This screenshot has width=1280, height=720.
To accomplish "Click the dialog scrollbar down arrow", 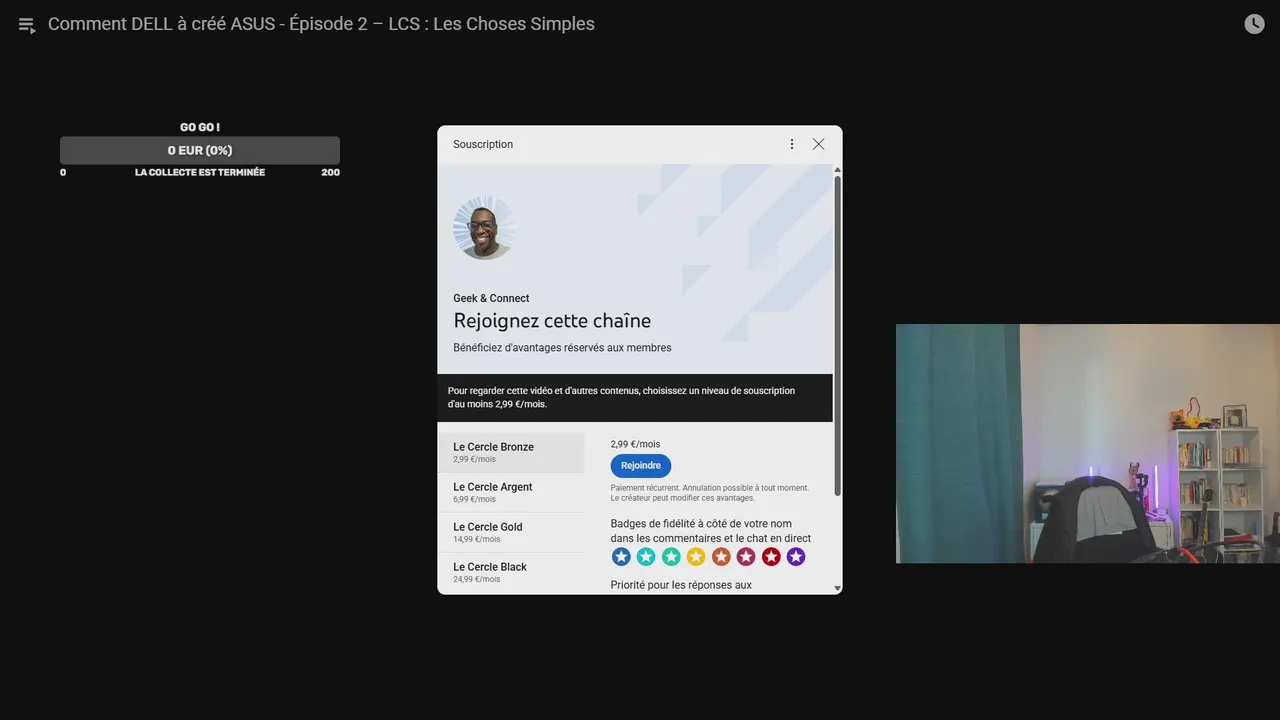I will tap(838, 589).
